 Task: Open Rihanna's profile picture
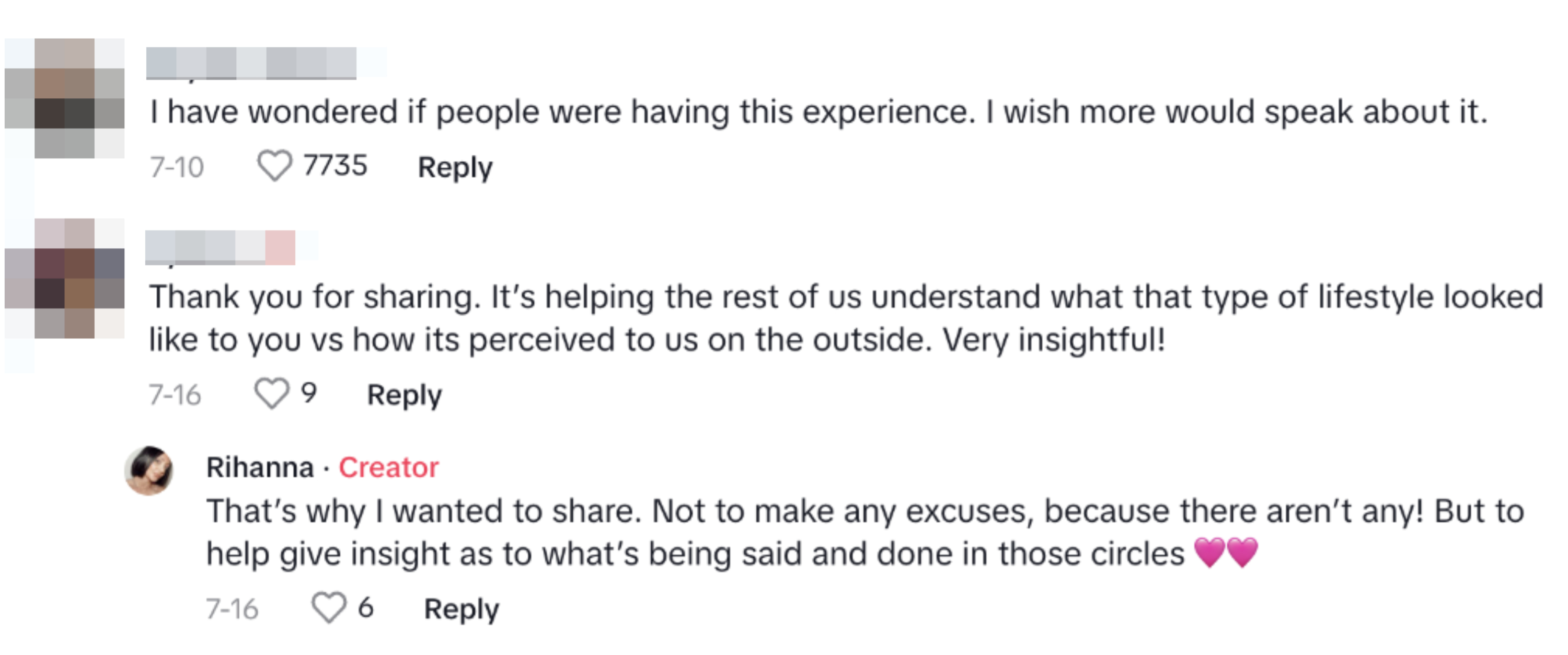[149, 470]
